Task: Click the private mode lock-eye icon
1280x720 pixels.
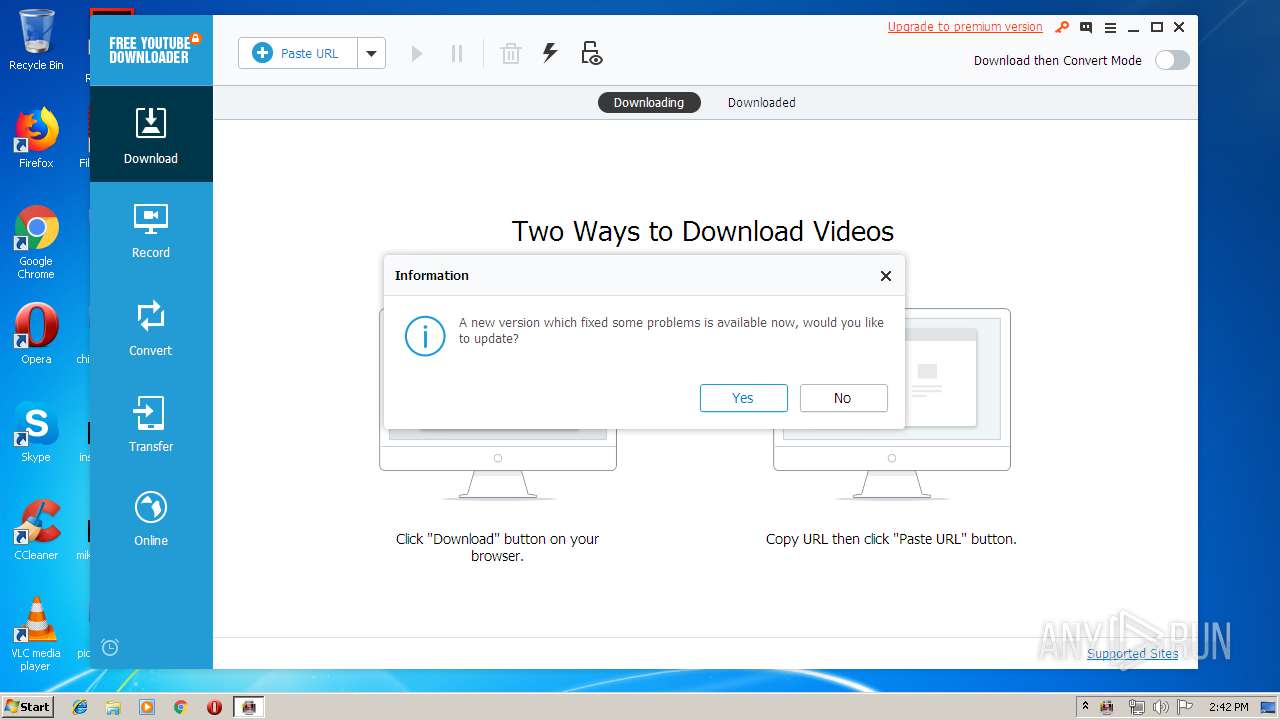Action: (x=591, y=53)
